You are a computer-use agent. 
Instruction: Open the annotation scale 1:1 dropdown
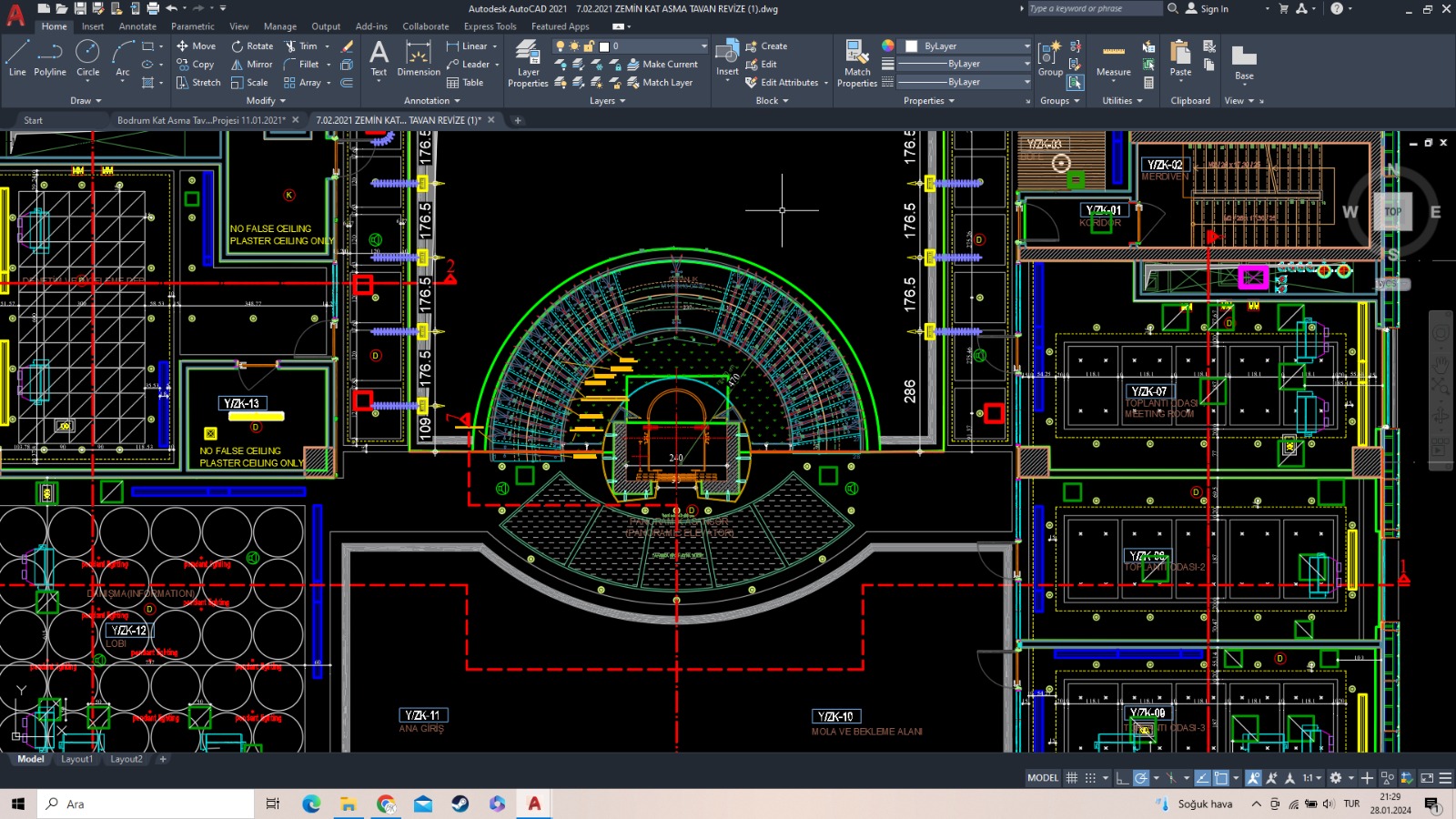[1311, 778]
